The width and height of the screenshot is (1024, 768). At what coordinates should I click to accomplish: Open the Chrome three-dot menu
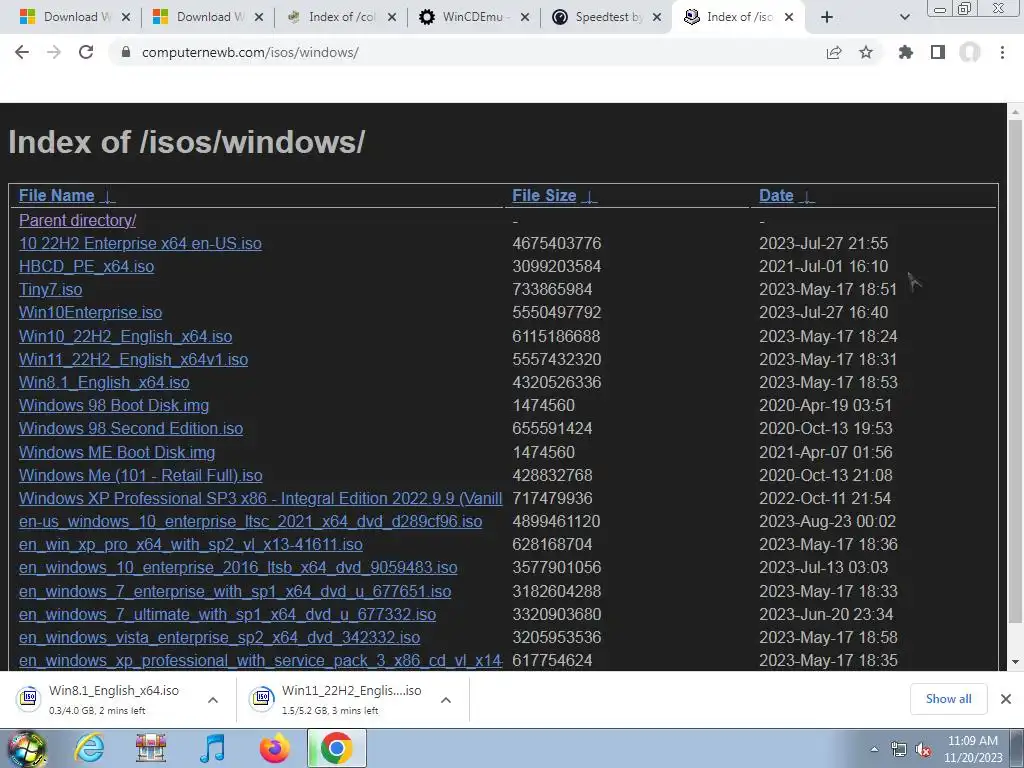tap(1002, 52)
